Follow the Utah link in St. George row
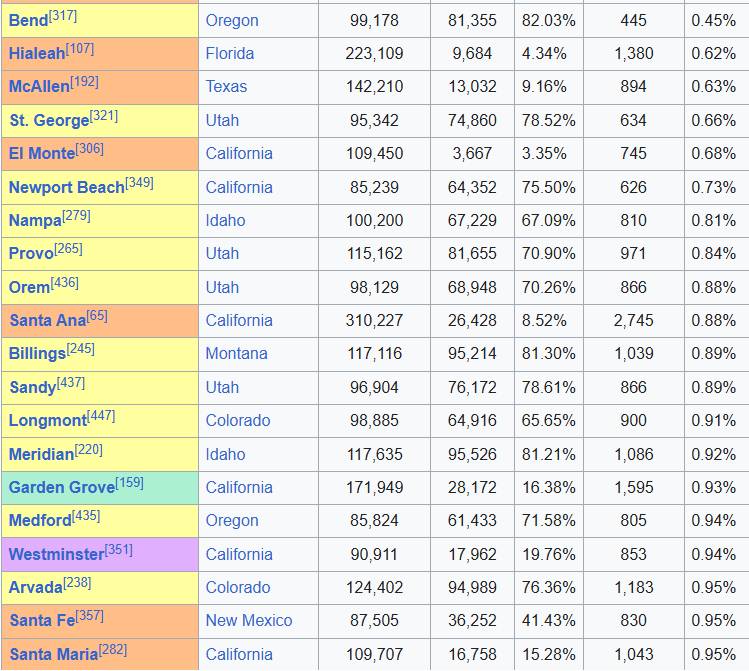 click(x=222, y=120)
